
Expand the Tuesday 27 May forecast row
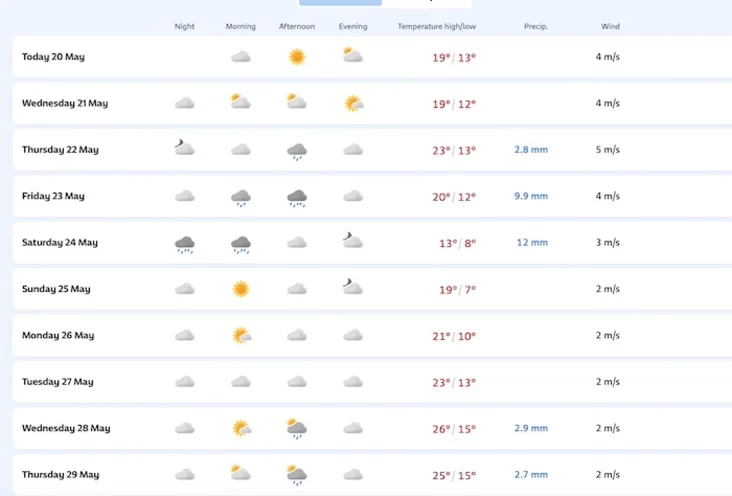pos(372,382)
